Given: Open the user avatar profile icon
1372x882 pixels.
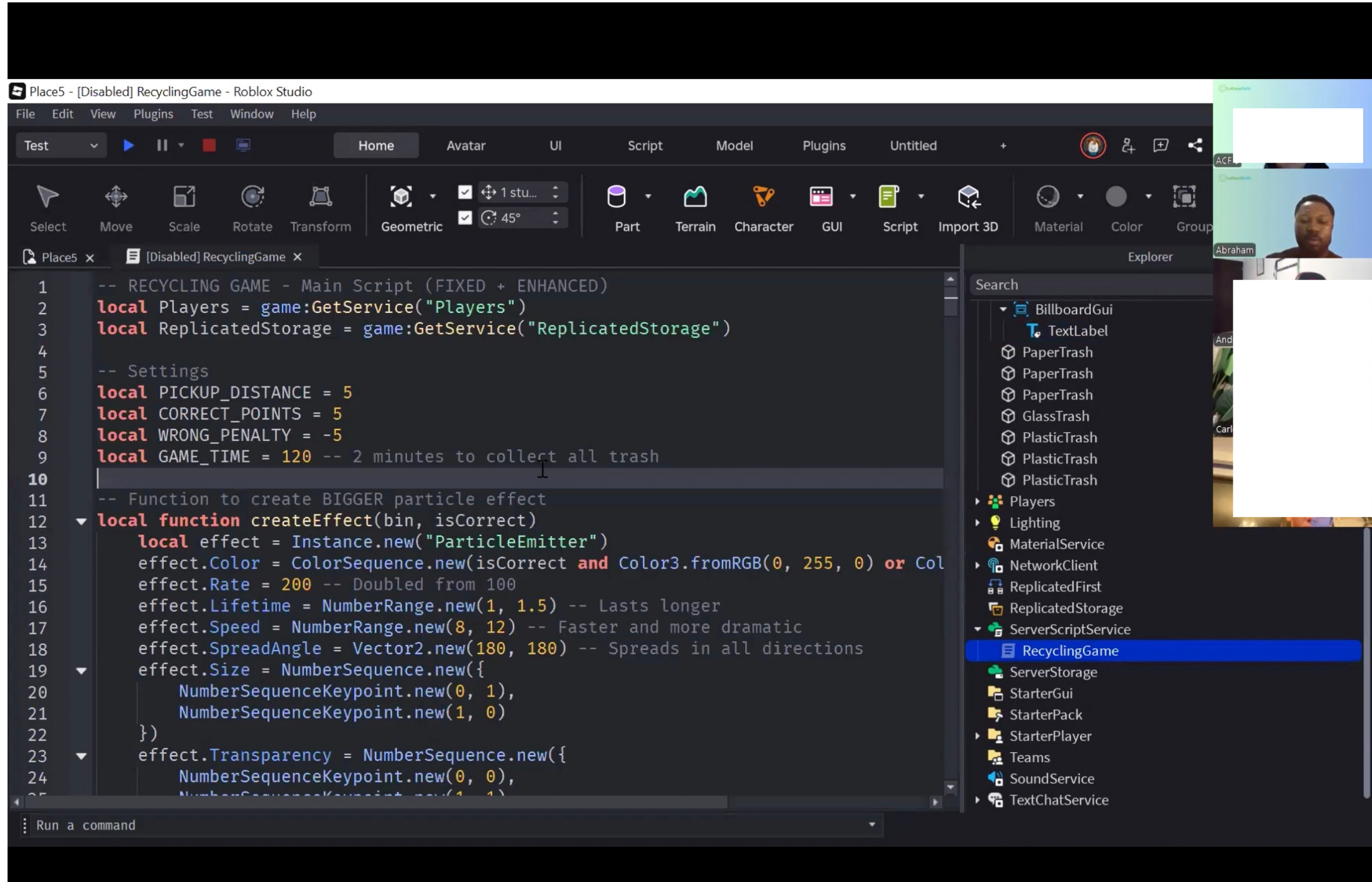Looking at the screenshot, I should coord(1093,145).
